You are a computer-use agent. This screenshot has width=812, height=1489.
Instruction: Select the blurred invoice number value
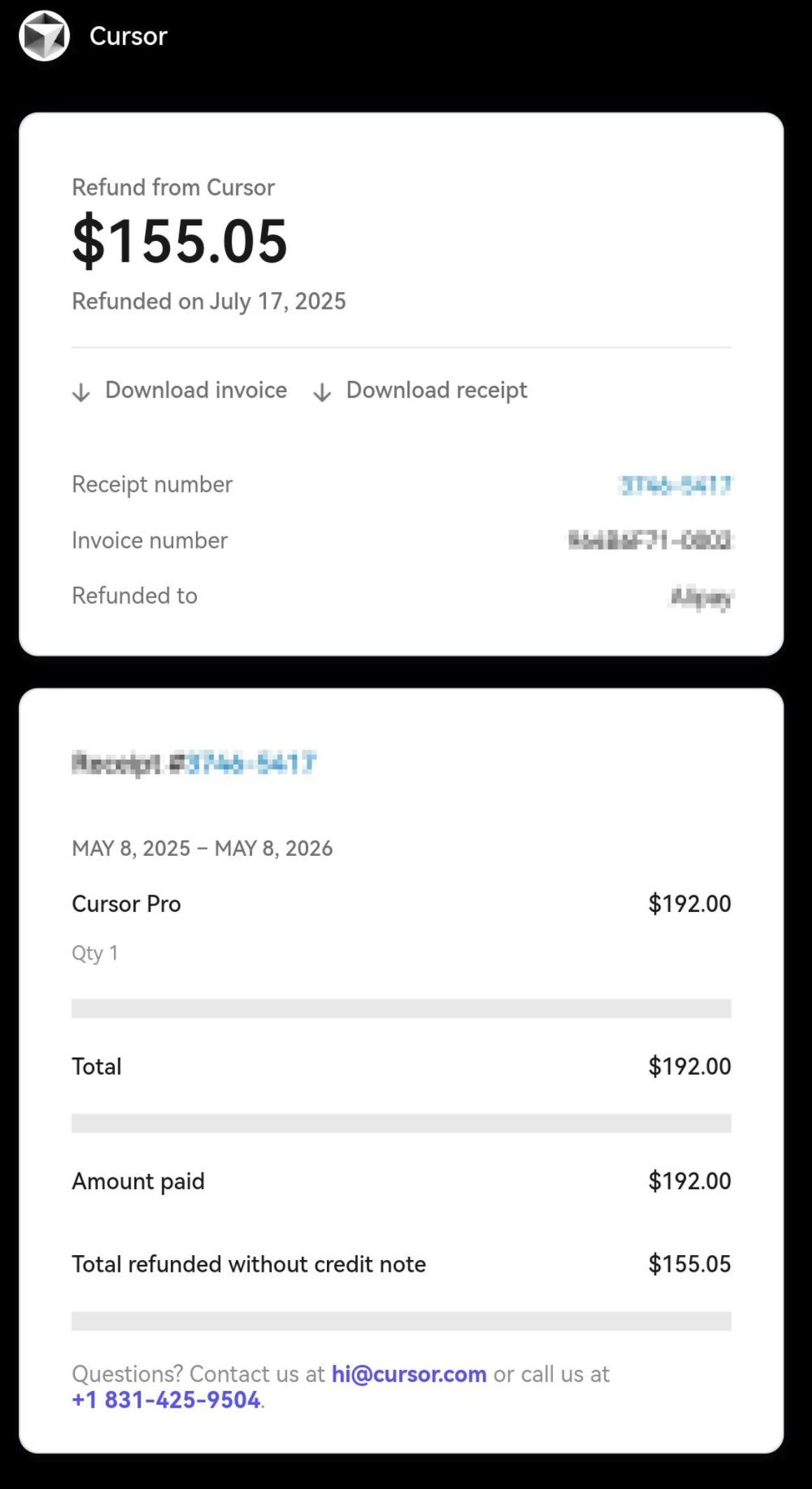[x=650, y=540]
